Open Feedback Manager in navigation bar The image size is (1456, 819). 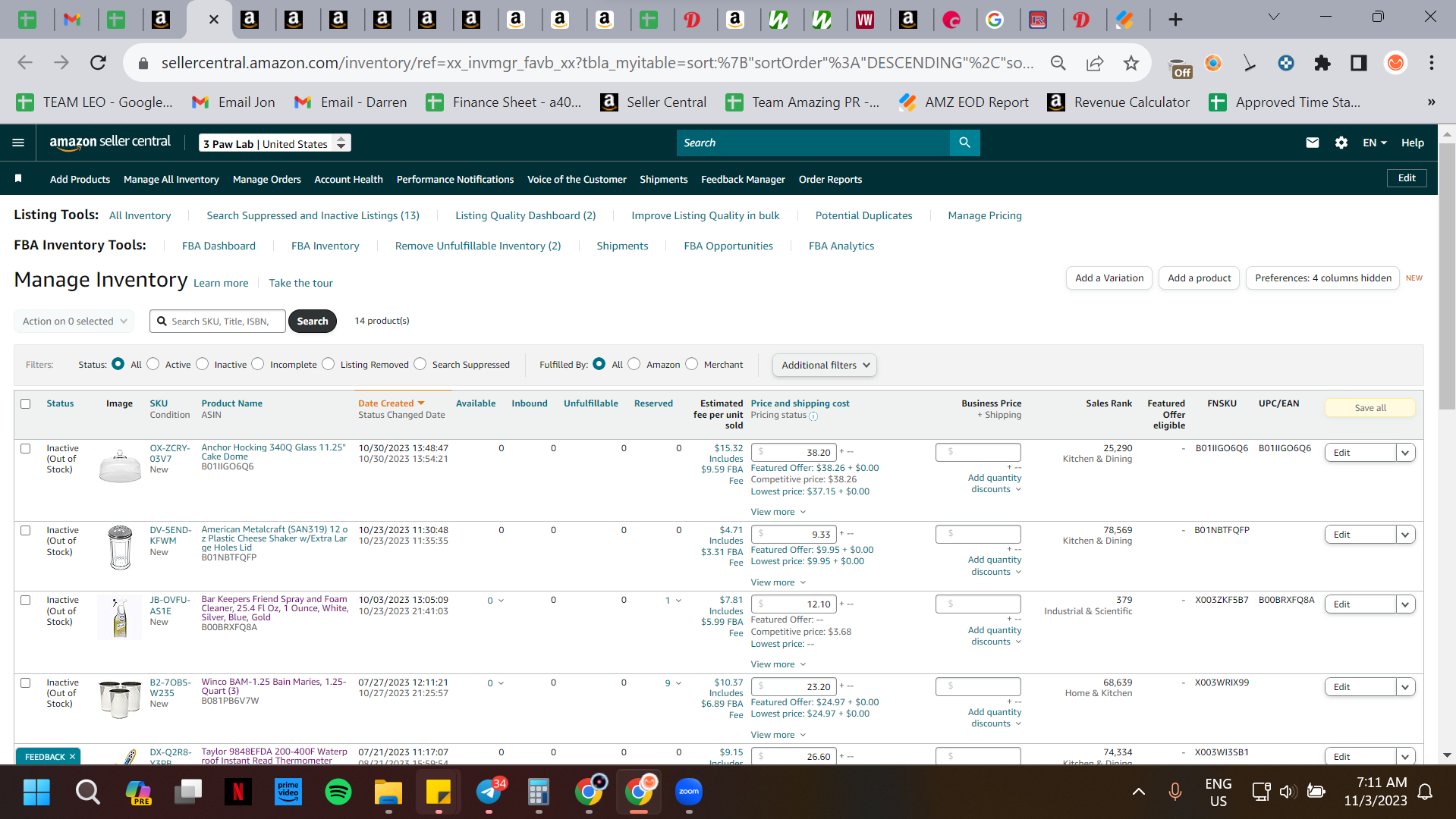click(x=743, y=179)
